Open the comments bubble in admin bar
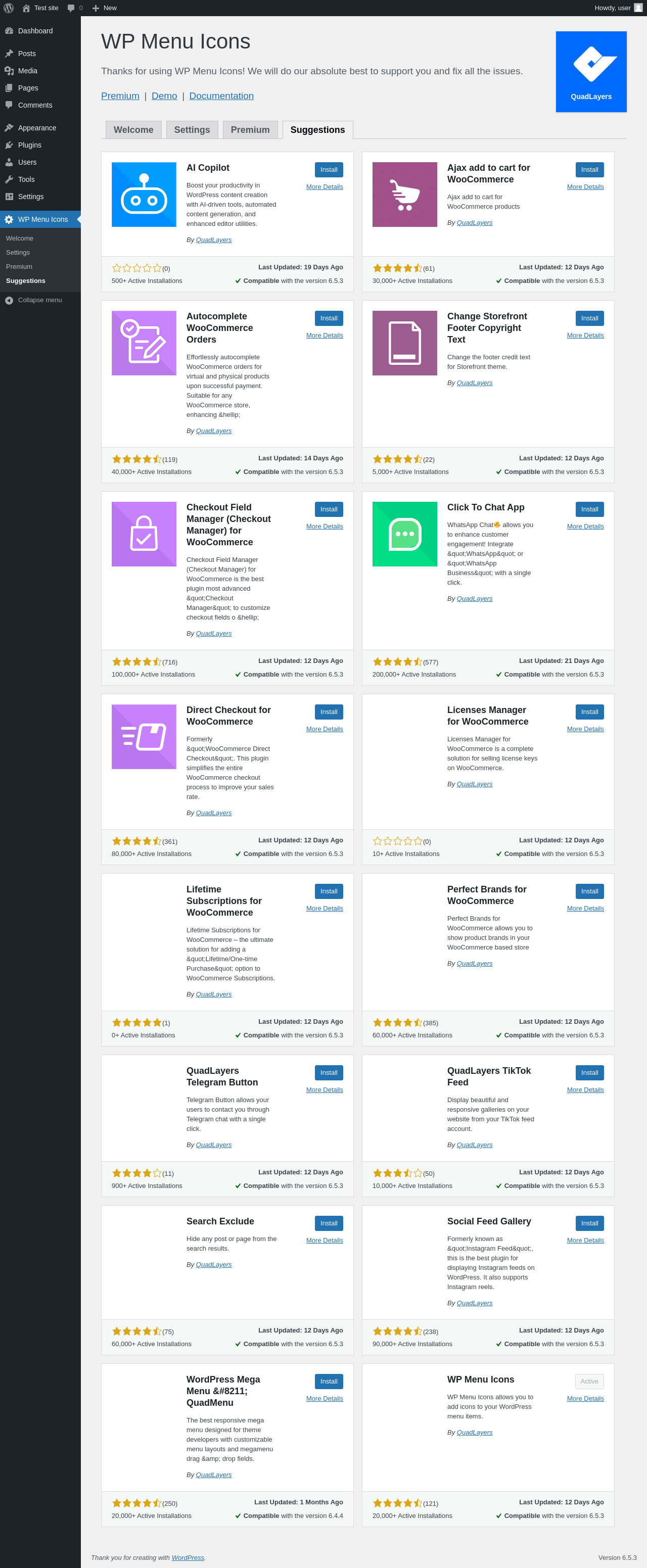The width and height of the screenshot is (647, 1568). pos(71,8)
